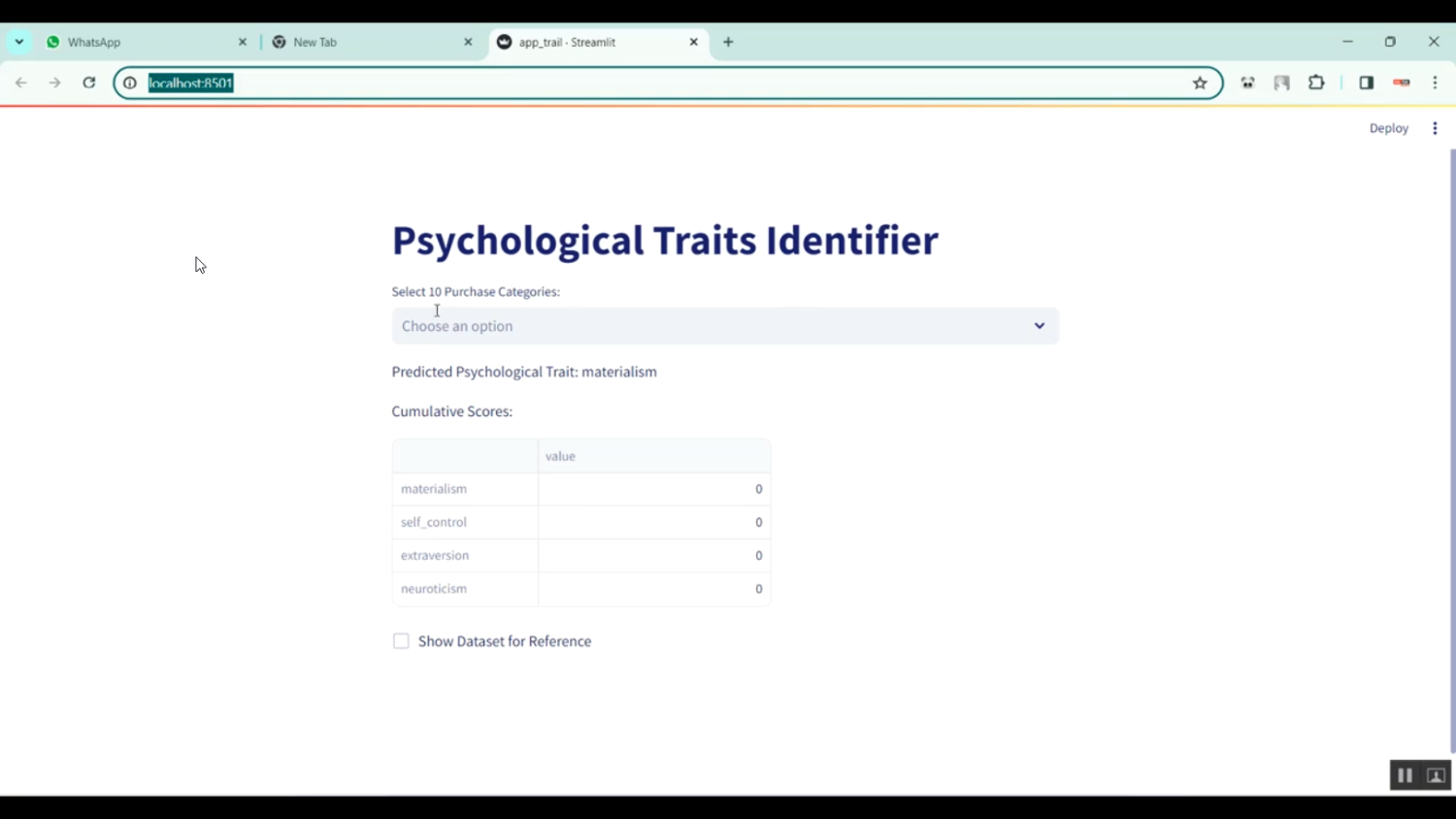The image size is (1456, 819).
Task: Open the browser Extensions puzzle icon
Action: (1316, 83)
